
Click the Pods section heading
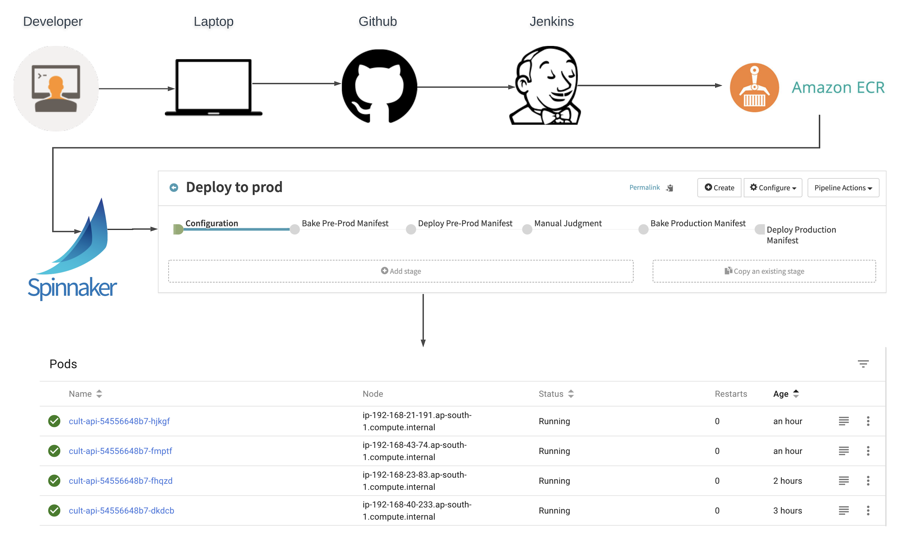pyautogui.click(x=63, y=364)
